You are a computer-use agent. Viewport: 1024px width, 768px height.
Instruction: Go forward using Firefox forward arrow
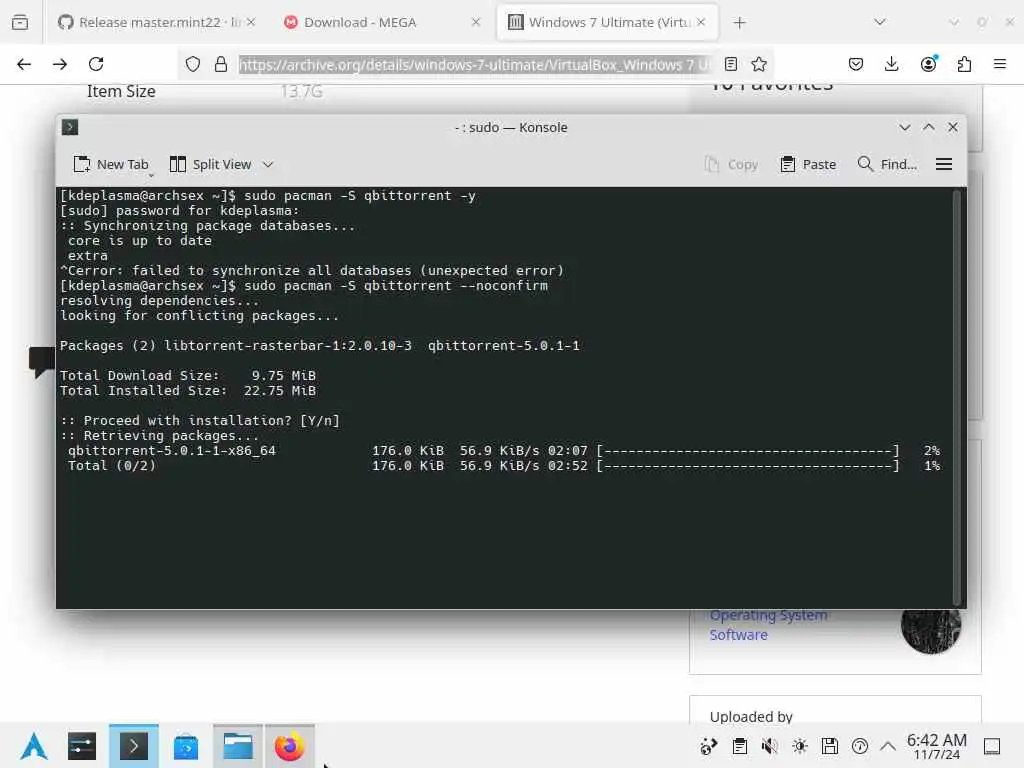click(x=60, y=64)
